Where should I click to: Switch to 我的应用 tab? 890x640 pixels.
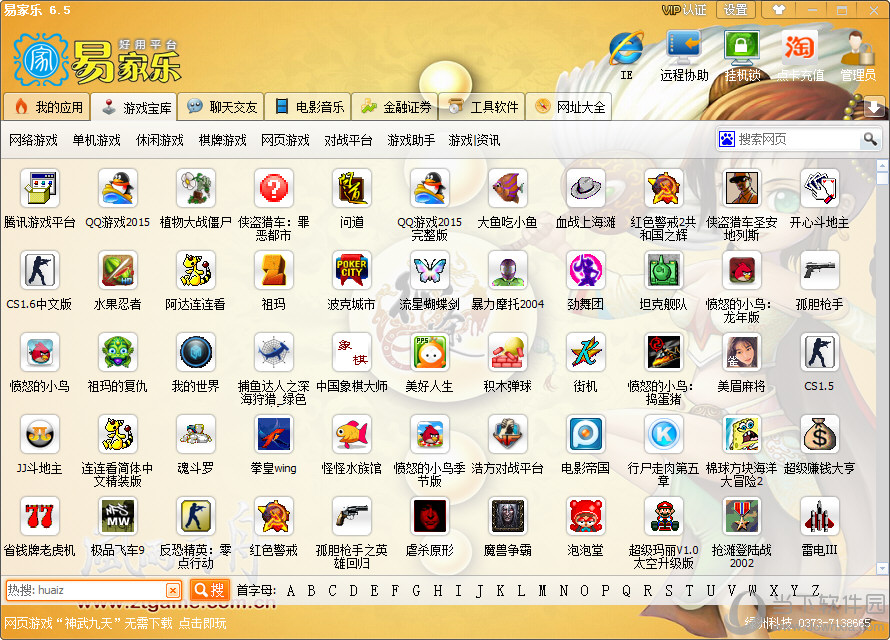pyautogui.click(x=47, y=107)
